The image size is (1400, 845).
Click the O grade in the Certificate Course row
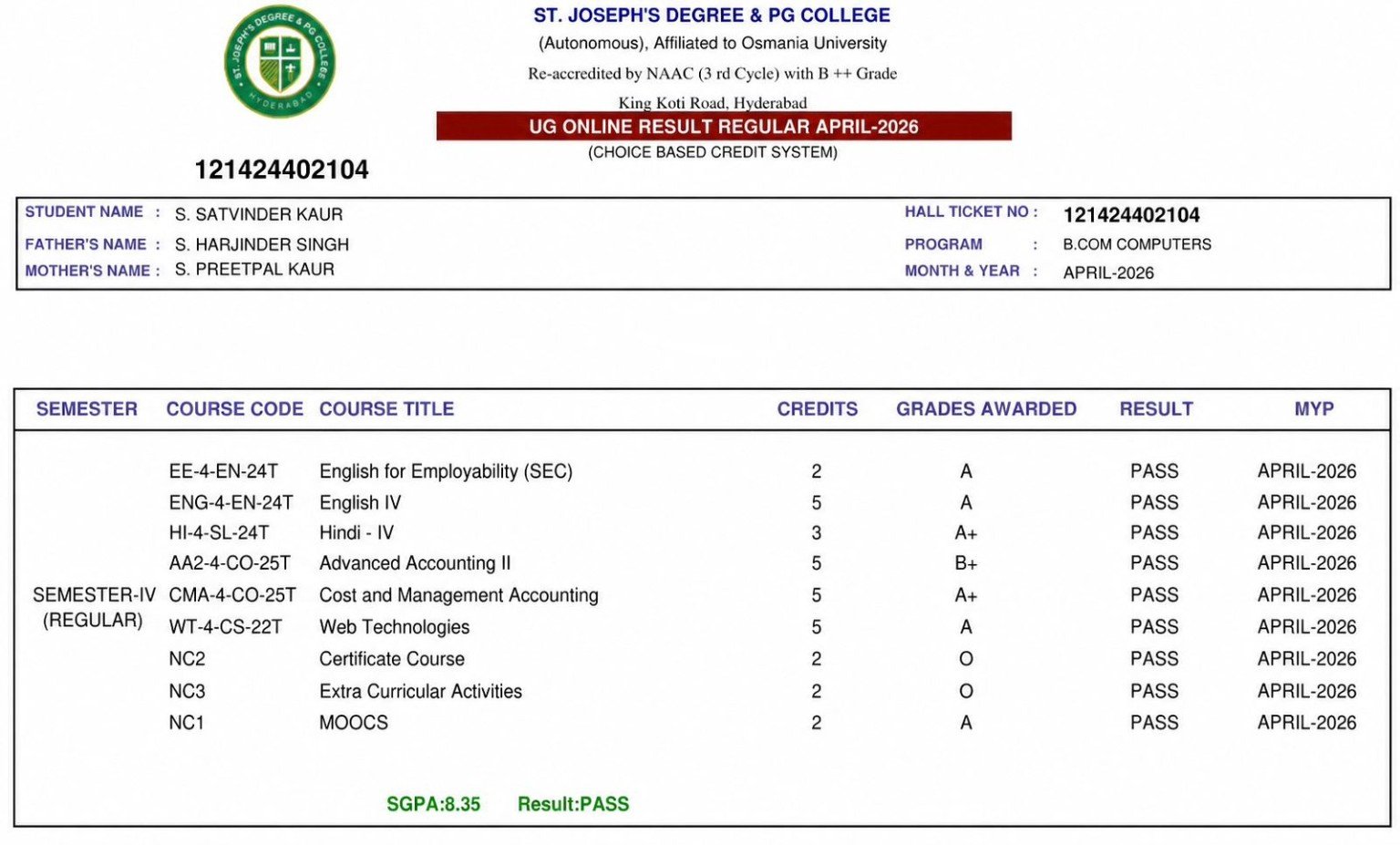[x=966, y=659]
